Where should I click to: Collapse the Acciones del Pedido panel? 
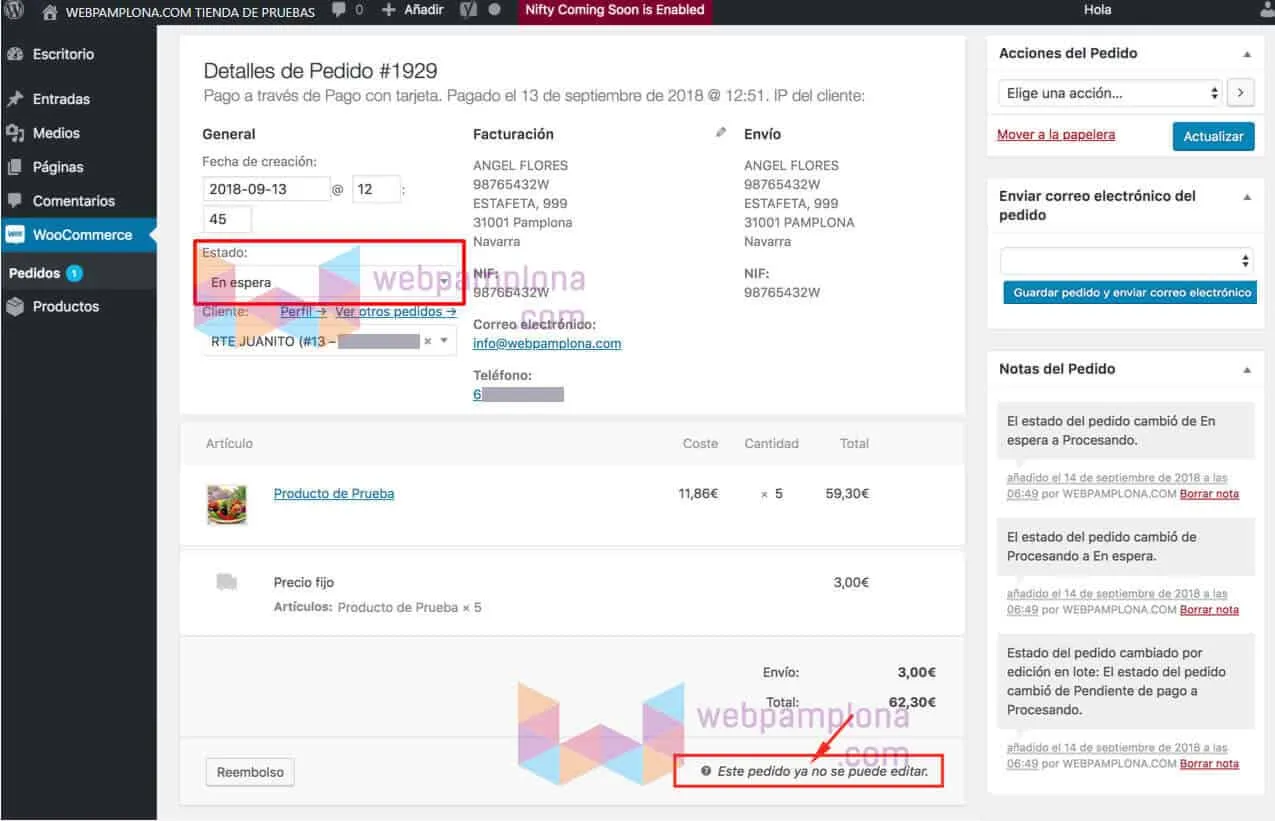1247,54
